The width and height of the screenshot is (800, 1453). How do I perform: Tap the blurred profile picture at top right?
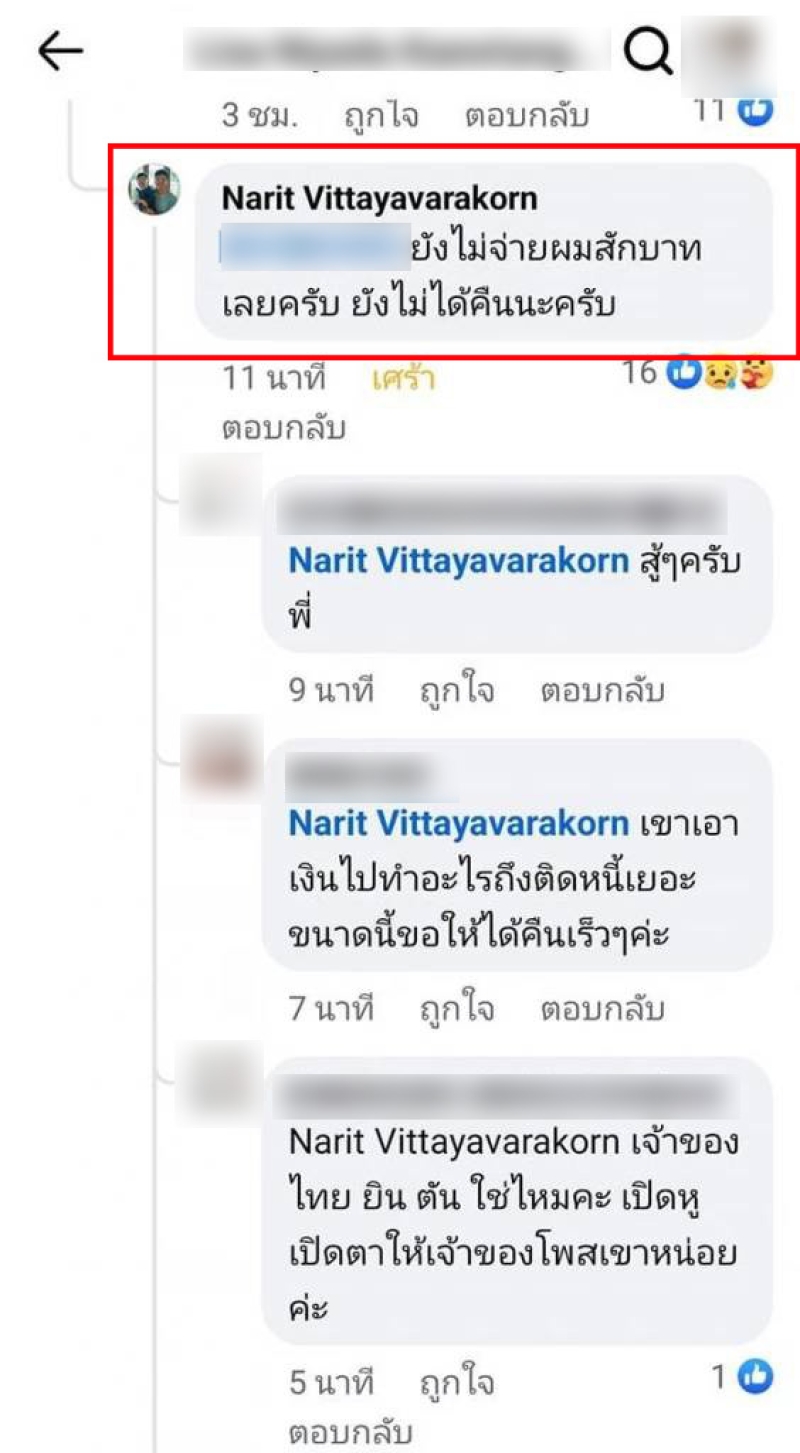point(729,46)
